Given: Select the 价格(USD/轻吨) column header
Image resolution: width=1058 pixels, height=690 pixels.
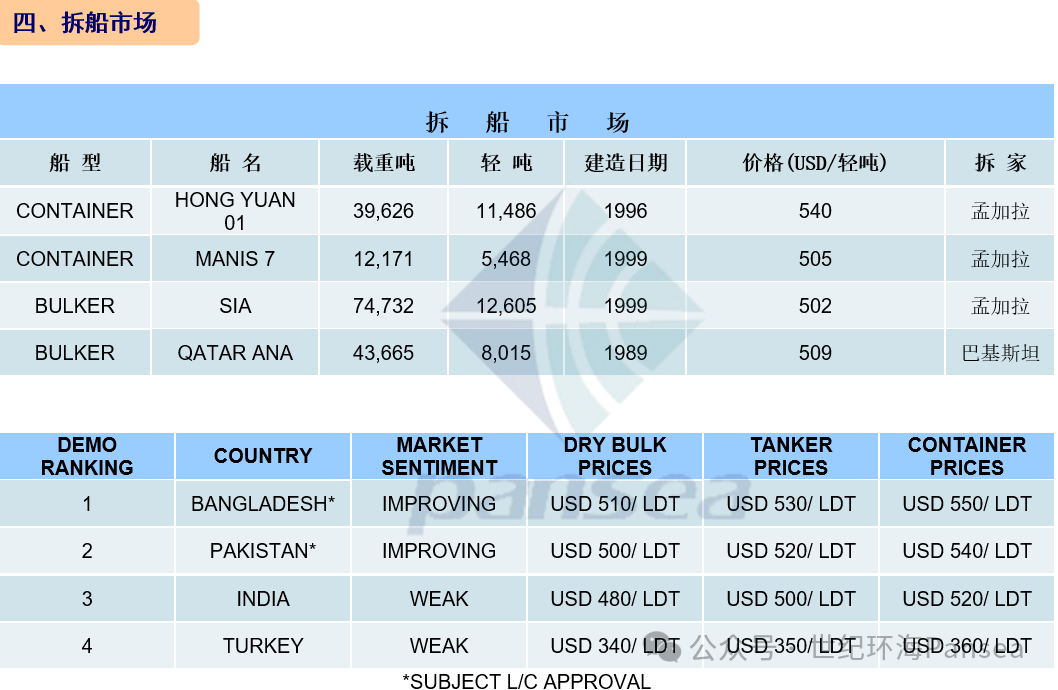Looking at the screenshot, I should point(814,163).
